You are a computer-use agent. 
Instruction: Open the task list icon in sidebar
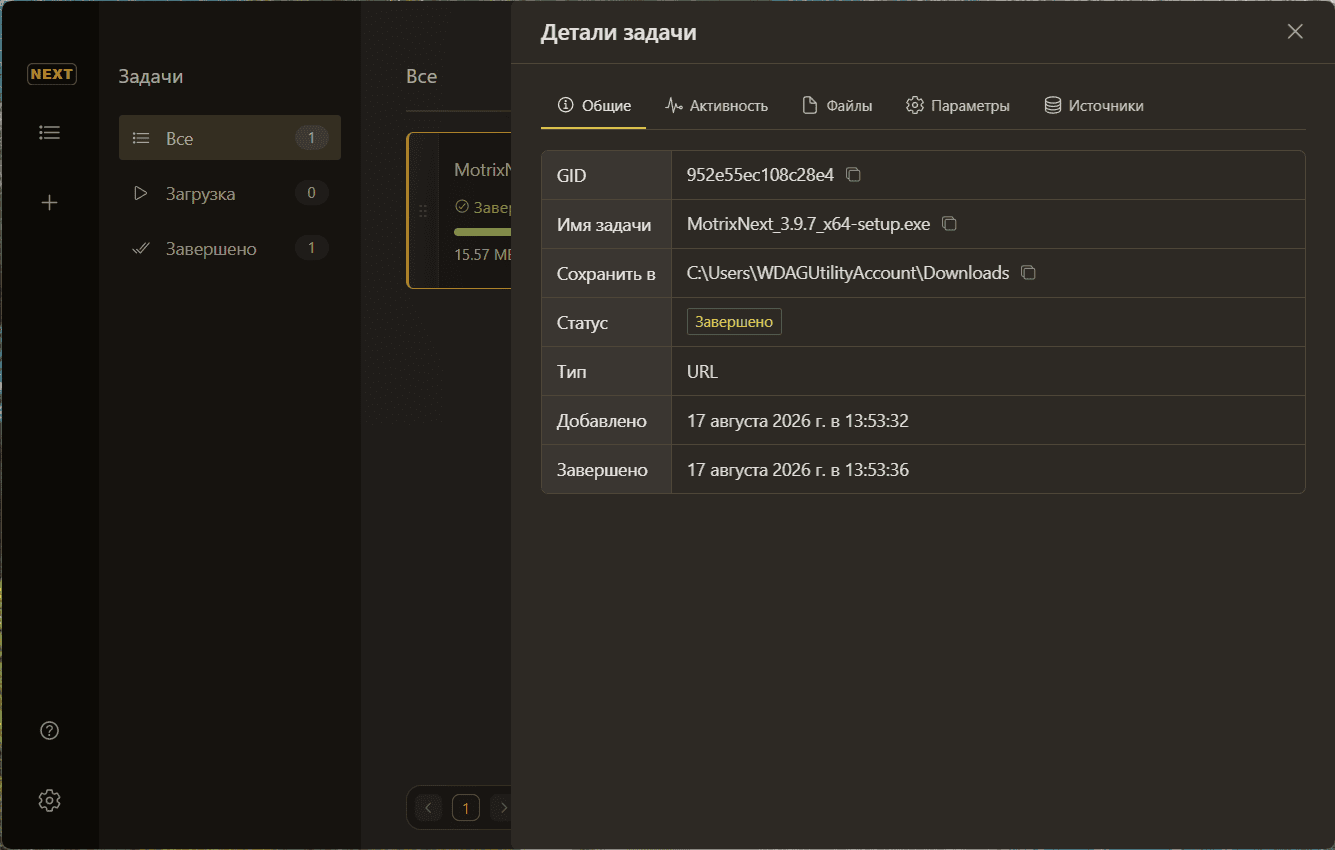(x=49, y=132)
